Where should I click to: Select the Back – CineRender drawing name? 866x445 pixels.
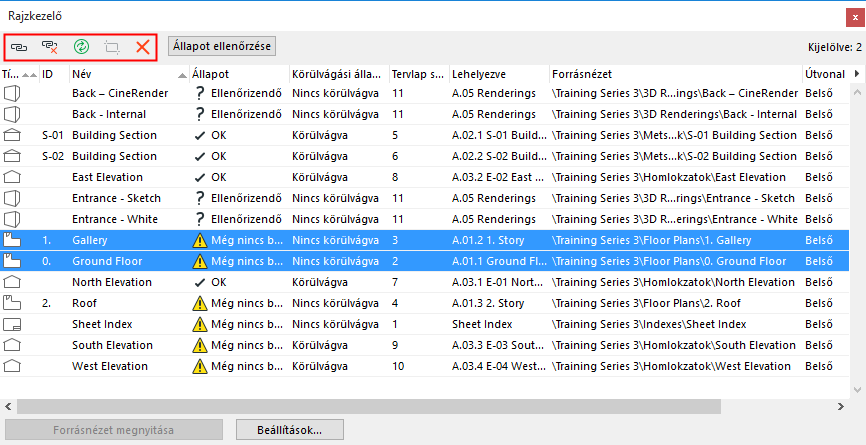pos(120,93)
